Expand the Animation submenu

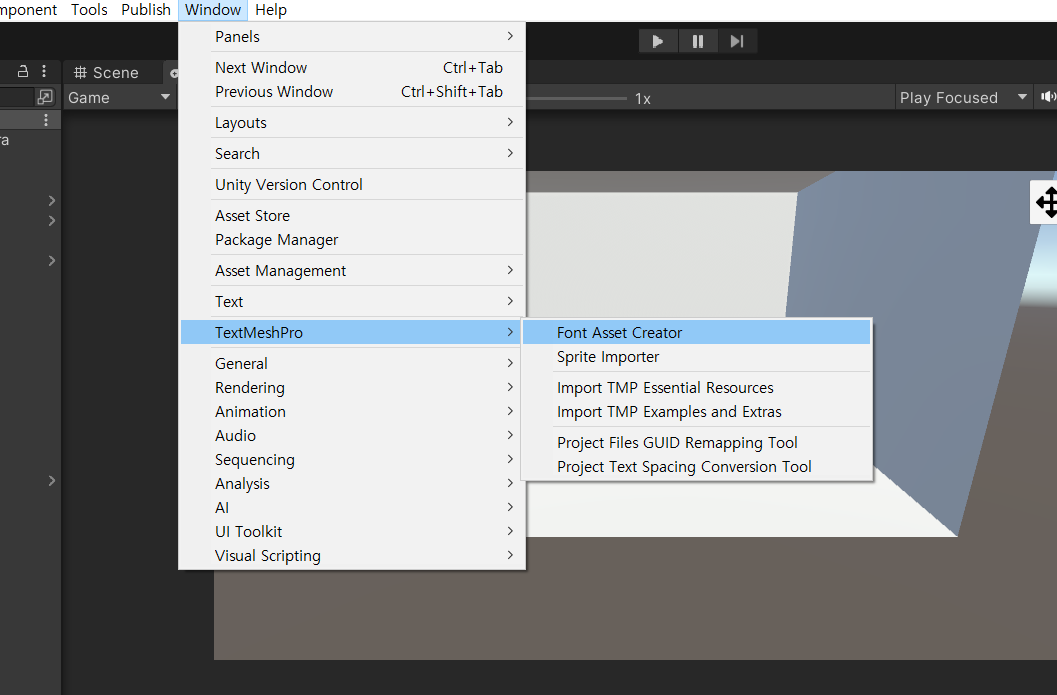352,411
